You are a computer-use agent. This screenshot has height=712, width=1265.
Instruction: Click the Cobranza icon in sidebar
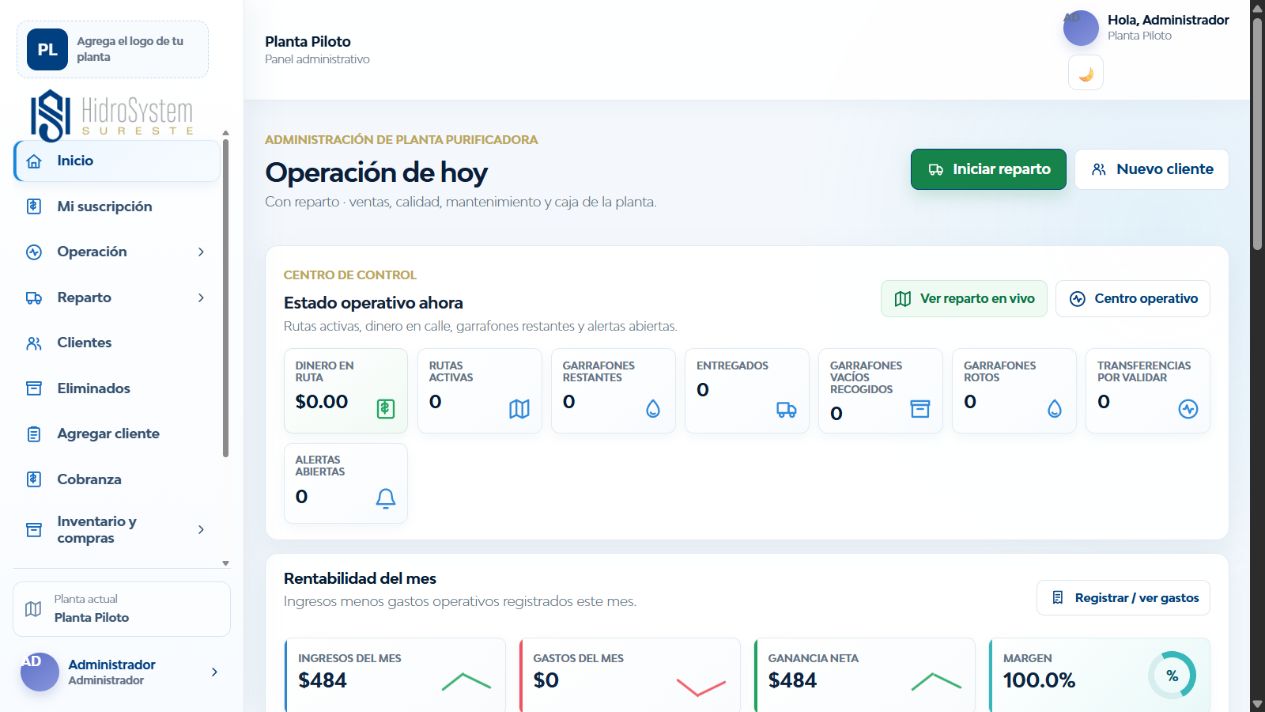tap(34, 479)
